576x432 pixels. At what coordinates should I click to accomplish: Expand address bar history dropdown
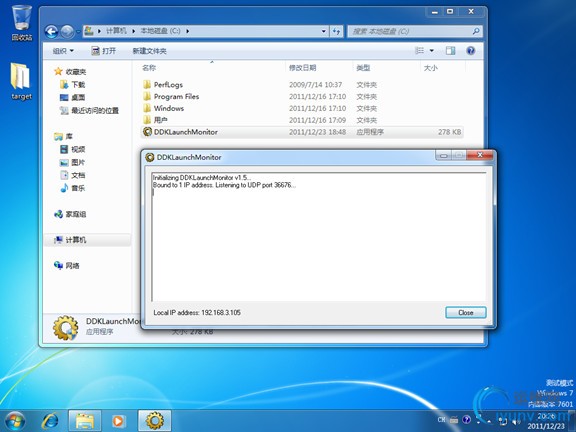pos(324,32)
